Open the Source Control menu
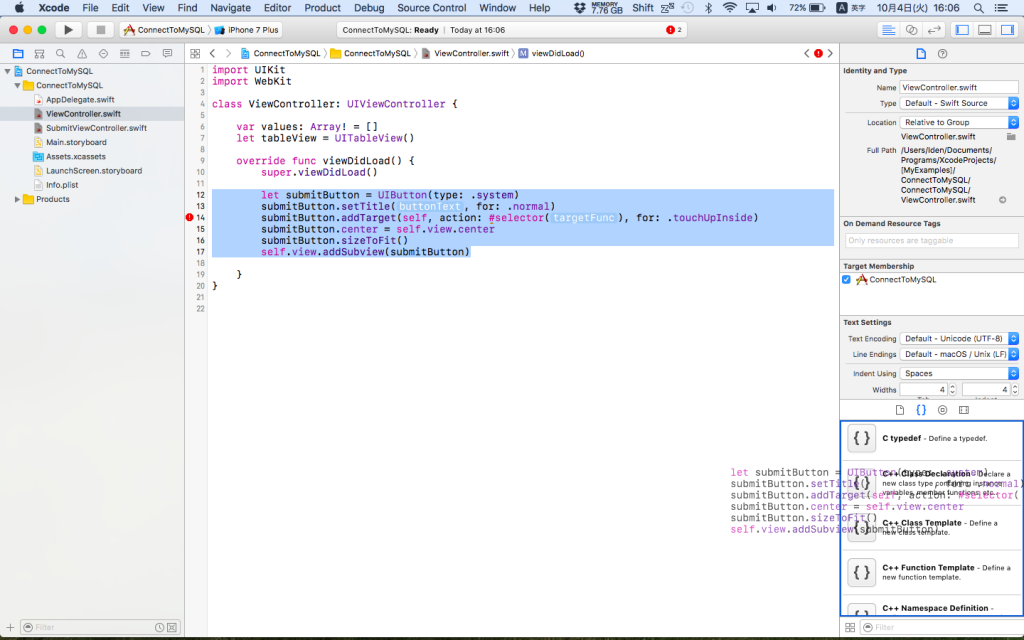1024x640 pixels. [431, 8]
